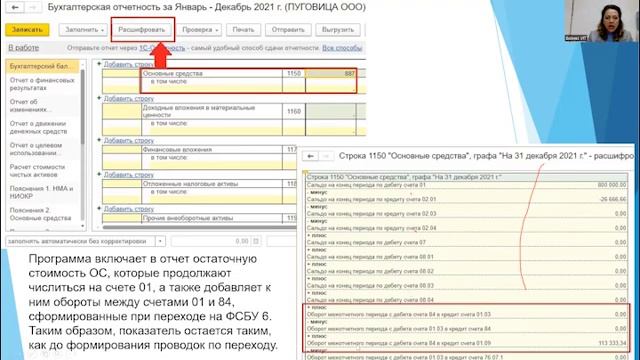Click the Расшифровать button

[142, 30]
